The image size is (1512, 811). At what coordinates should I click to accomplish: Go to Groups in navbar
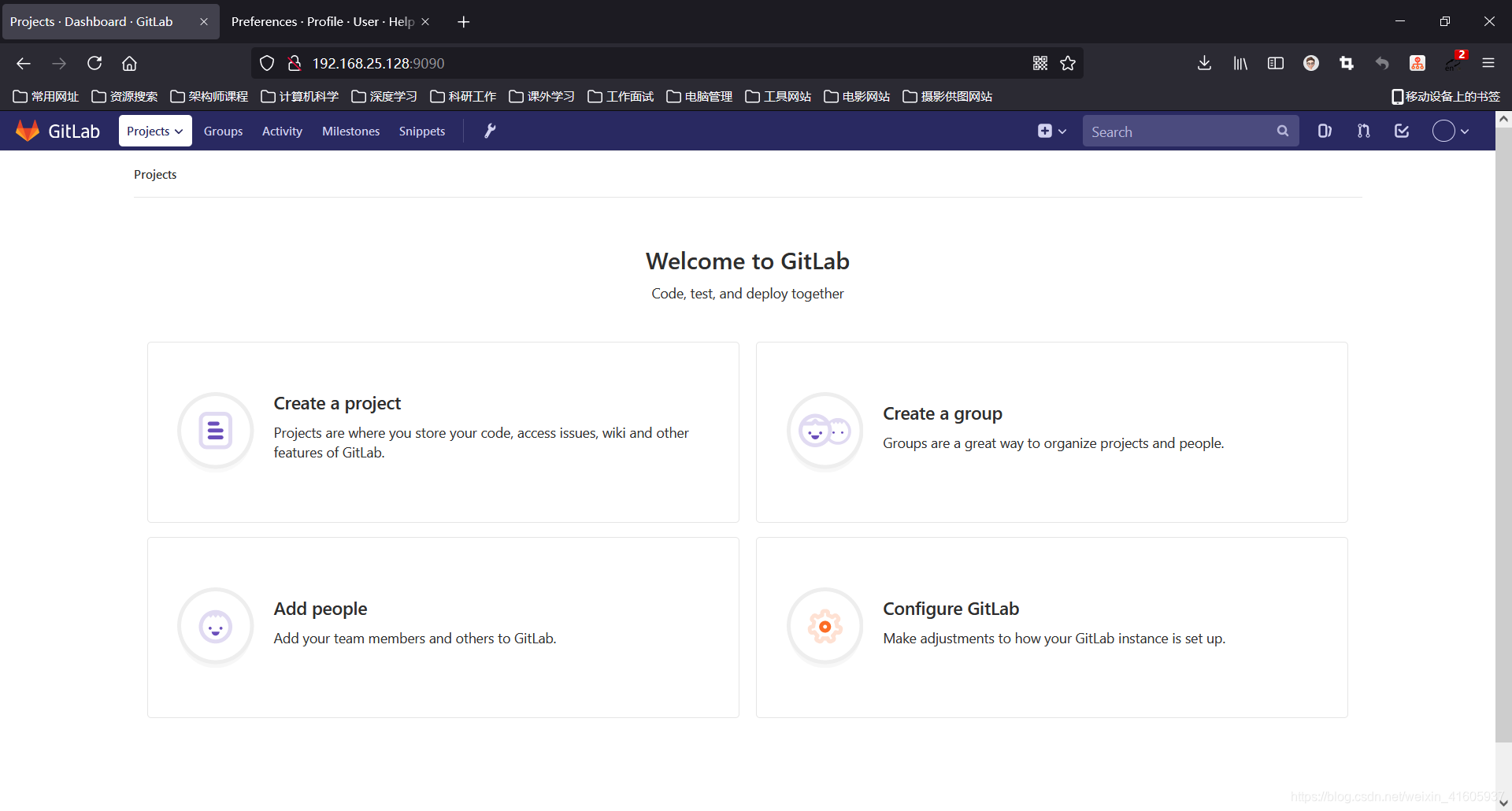[x=223, y=131]
